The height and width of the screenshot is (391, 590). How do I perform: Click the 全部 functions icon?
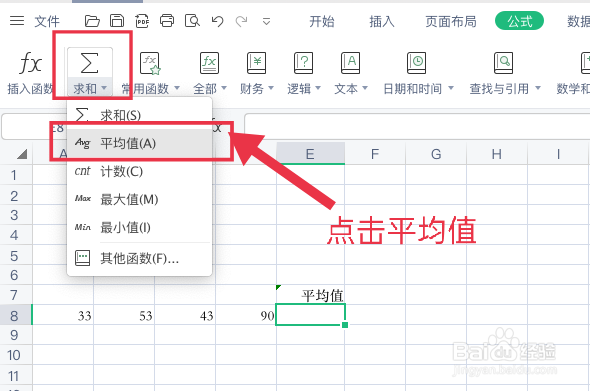tap(209, 63)
